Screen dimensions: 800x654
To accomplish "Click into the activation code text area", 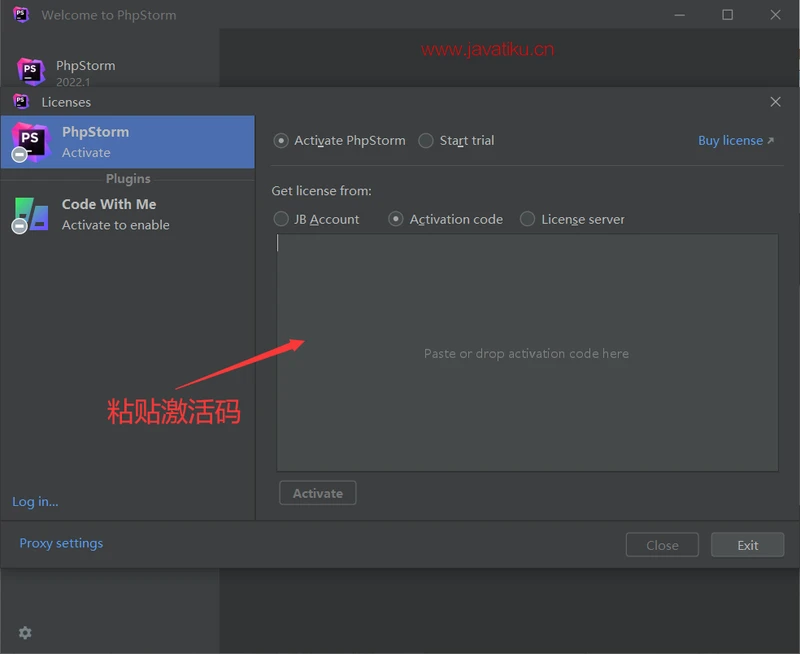I will click(x=527, y=352).
